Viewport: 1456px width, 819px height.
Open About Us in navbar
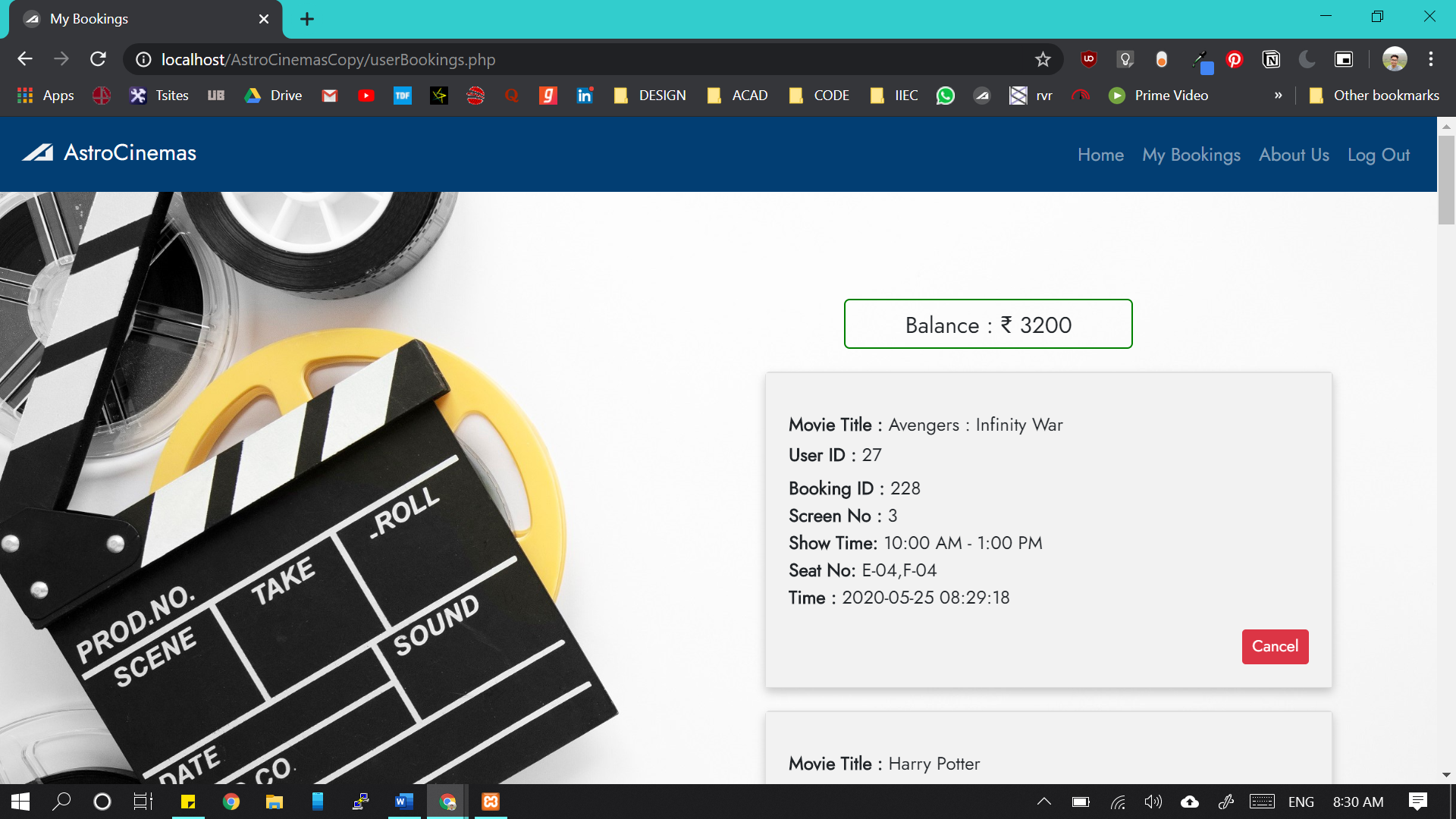1294,155
